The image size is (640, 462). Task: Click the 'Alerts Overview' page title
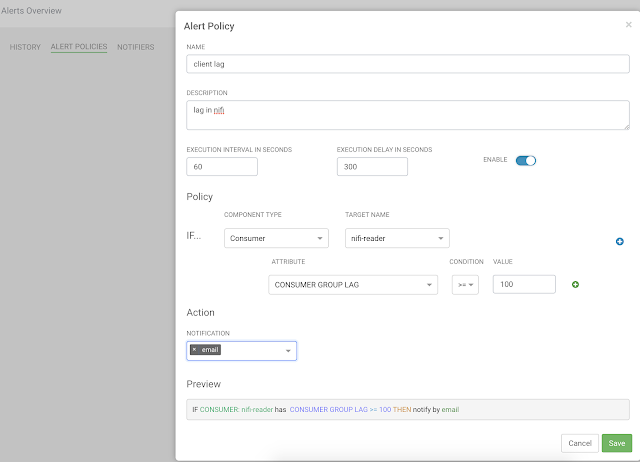[31, 11]
